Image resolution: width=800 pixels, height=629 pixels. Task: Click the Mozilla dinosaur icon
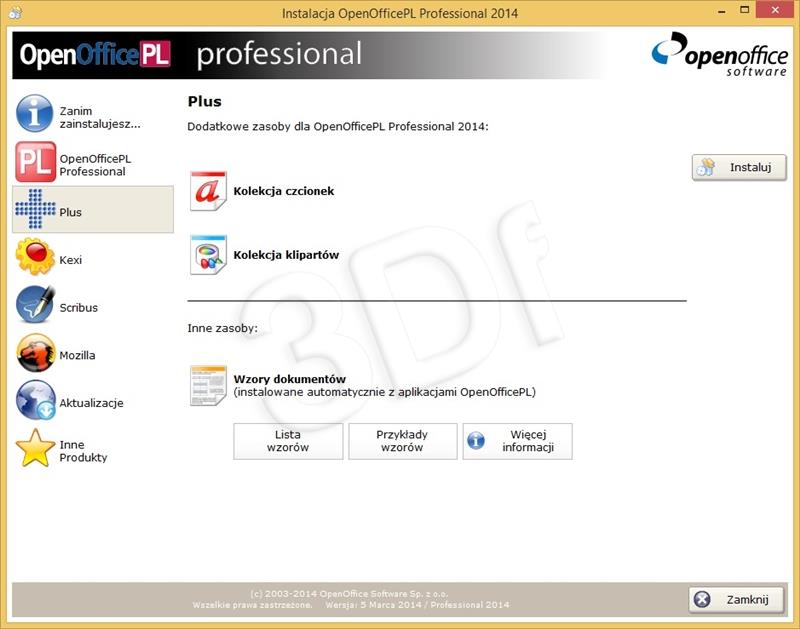pyautogui.click(x=35, y=353)
